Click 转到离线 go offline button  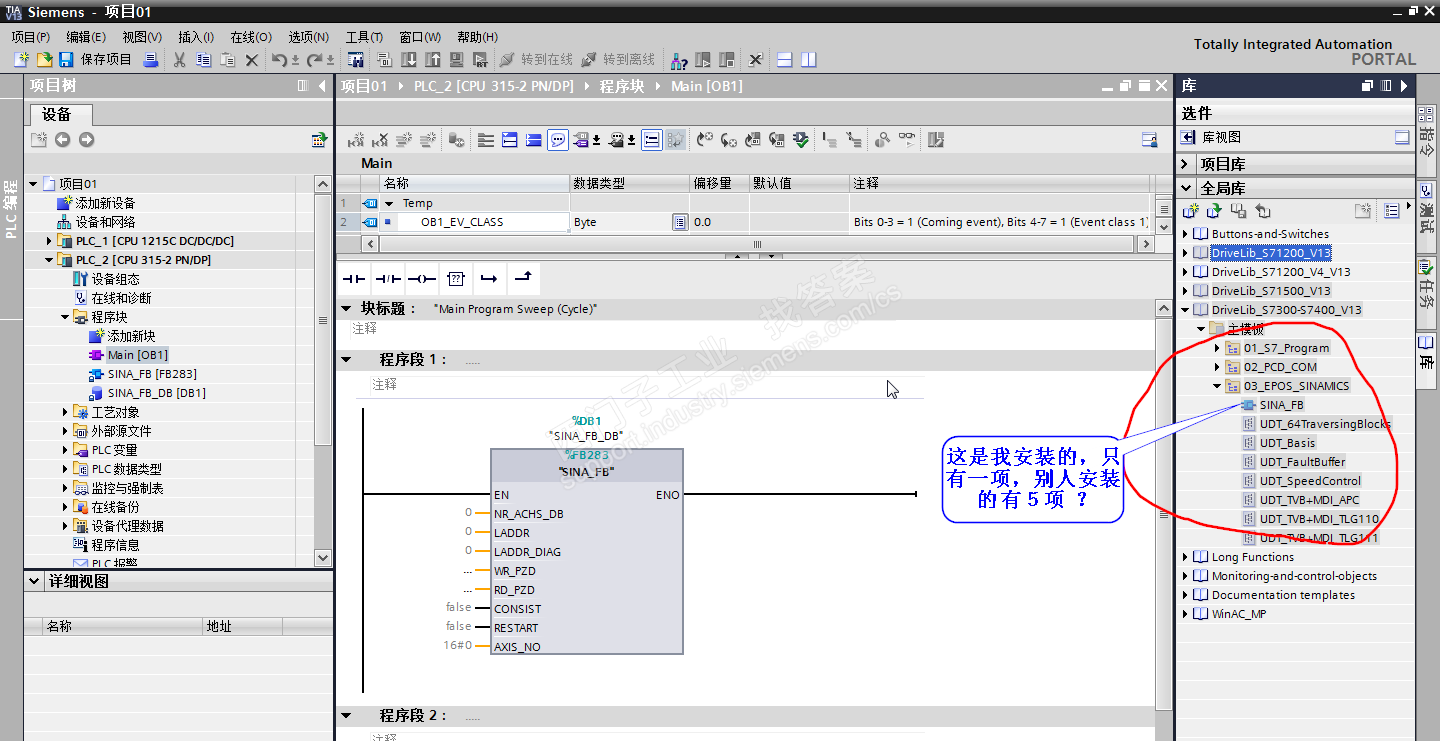point(618,60)
